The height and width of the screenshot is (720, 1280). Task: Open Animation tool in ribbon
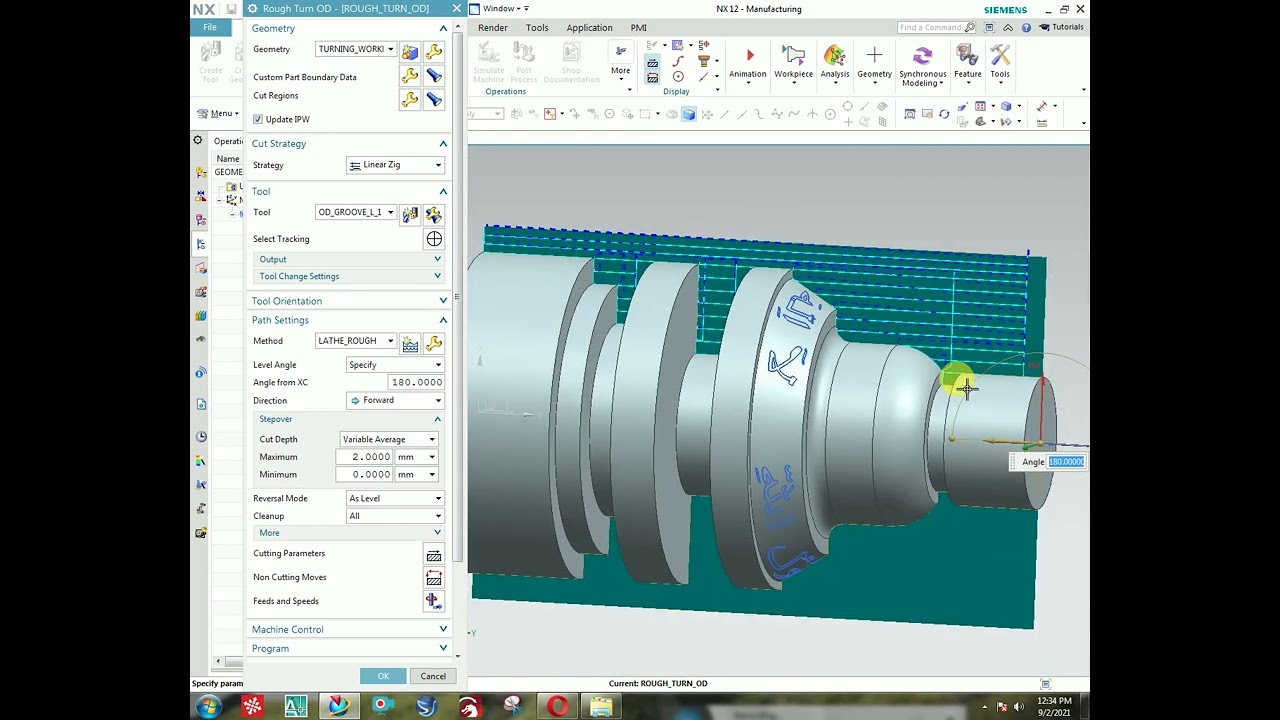(x=748, y=62)
